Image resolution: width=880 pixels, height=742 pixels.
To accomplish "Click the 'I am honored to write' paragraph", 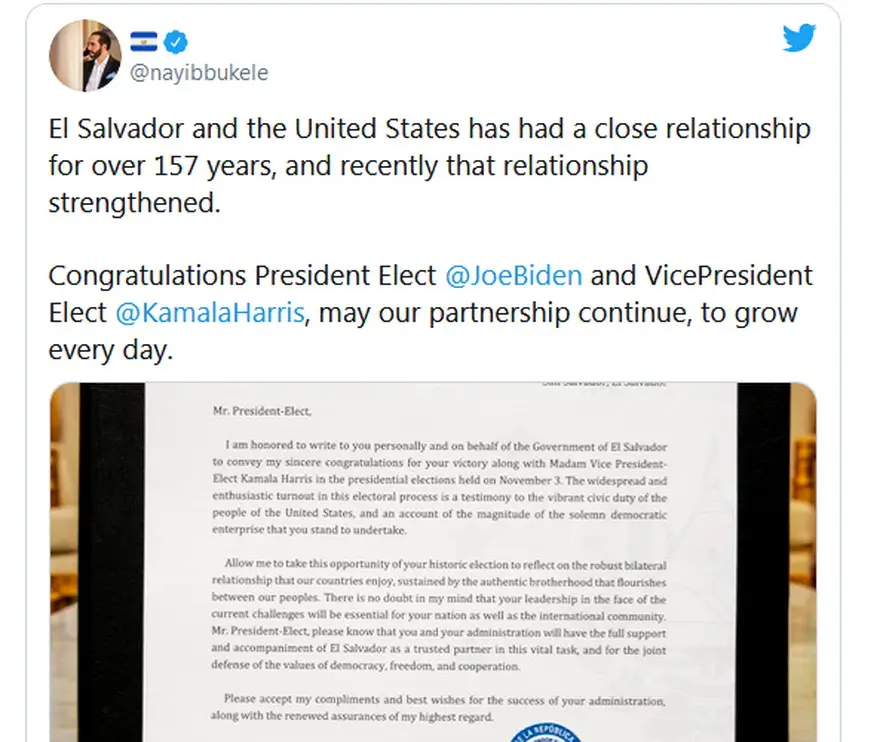I will click(439, 487).
